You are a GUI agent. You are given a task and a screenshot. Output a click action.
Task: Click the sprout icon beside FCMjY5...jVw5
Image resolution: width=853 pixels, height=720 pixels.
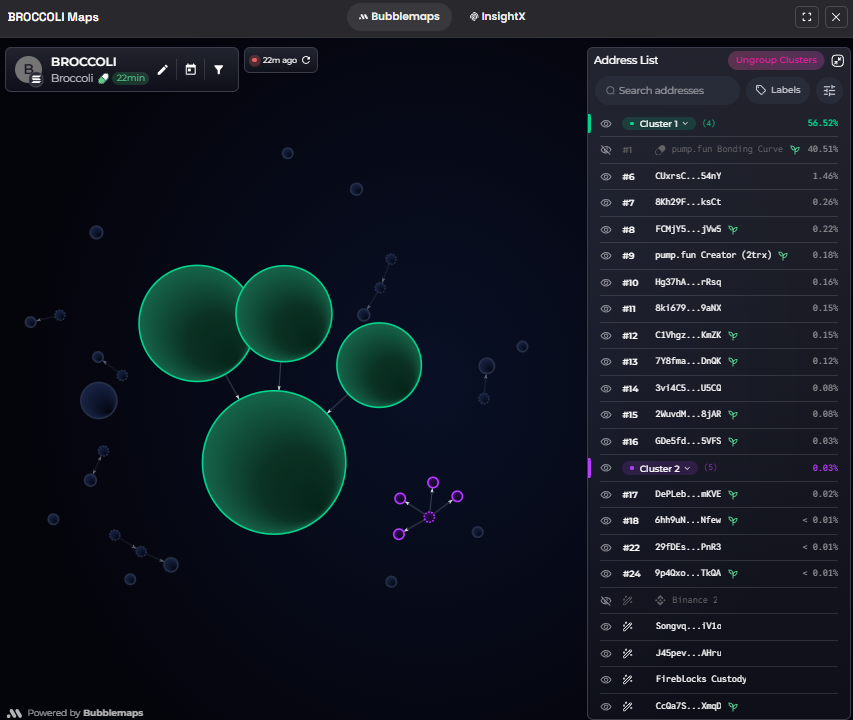733,229
